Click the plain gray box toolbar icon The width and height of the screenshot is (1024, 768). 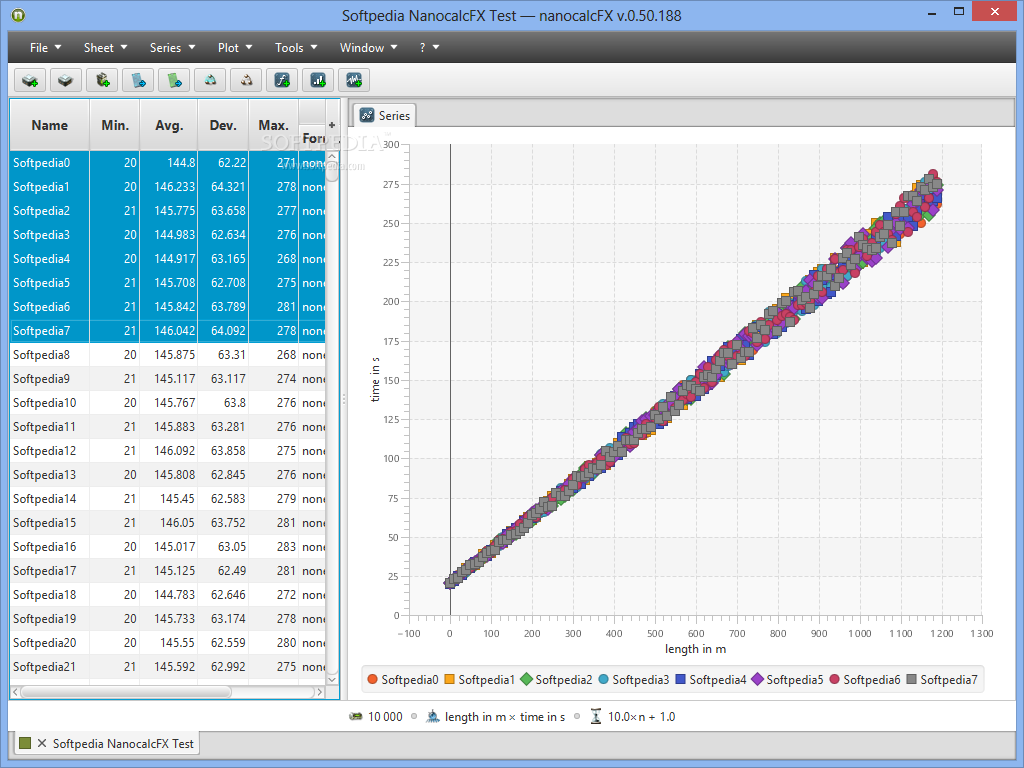65,80
